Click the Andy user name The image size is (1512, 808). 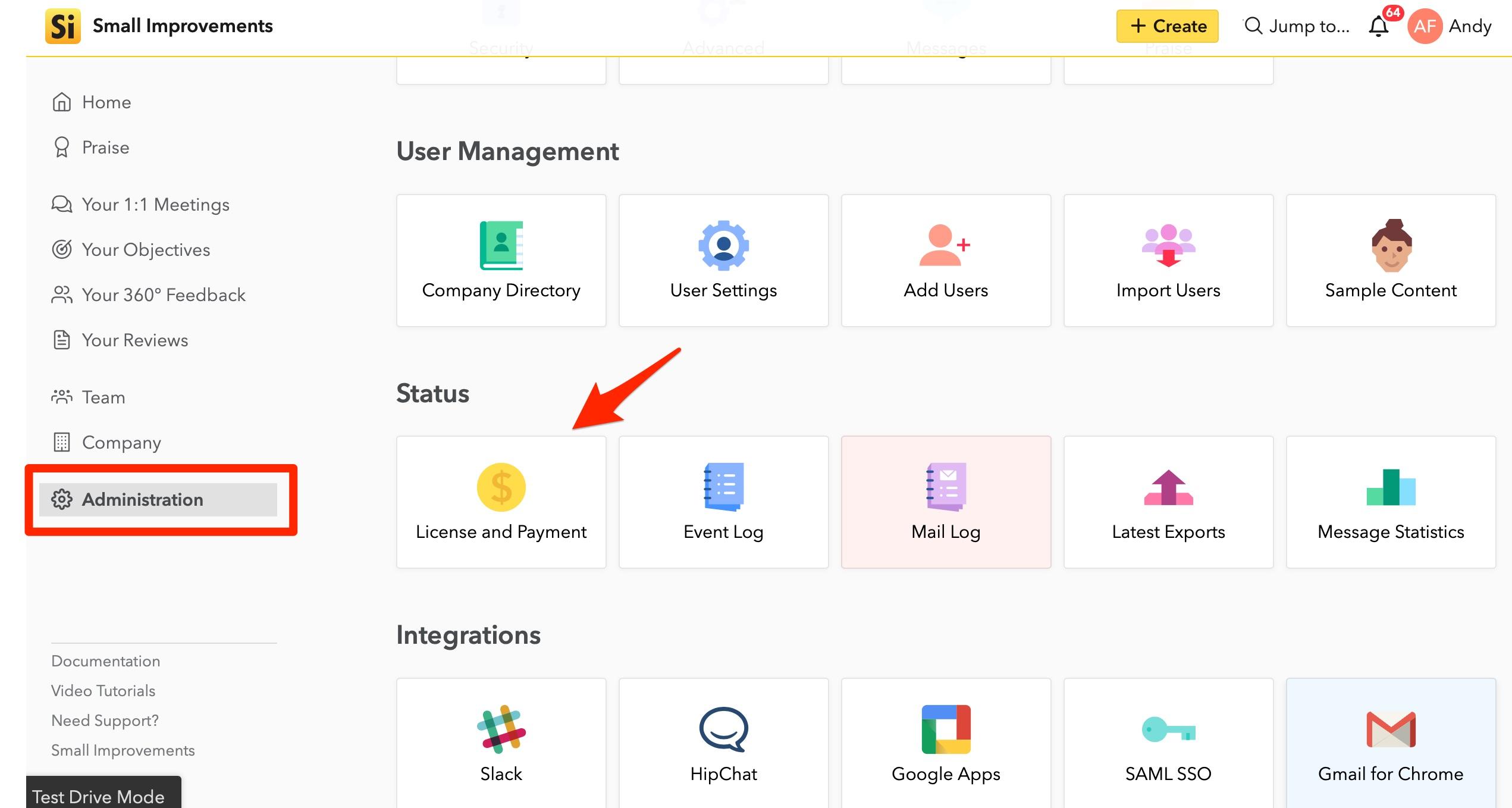pos(1470,26)
